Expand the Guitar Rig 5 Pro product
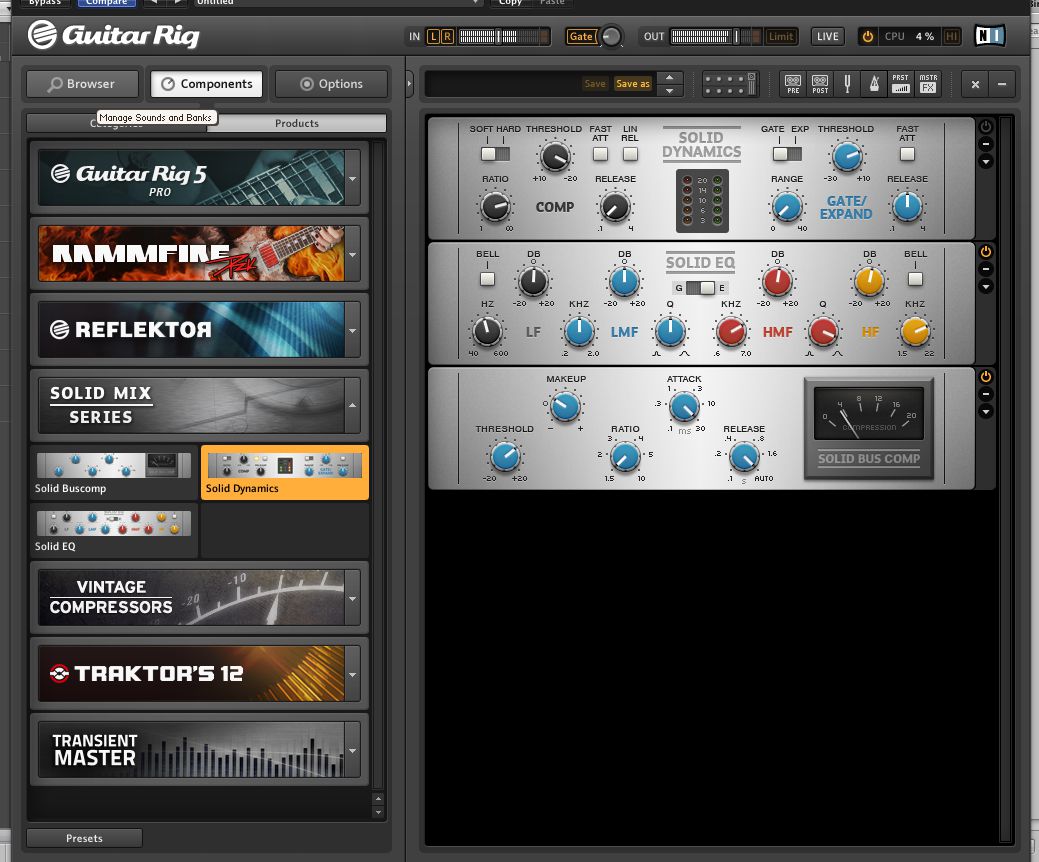The image size is (1039, 862). (353, 178)
